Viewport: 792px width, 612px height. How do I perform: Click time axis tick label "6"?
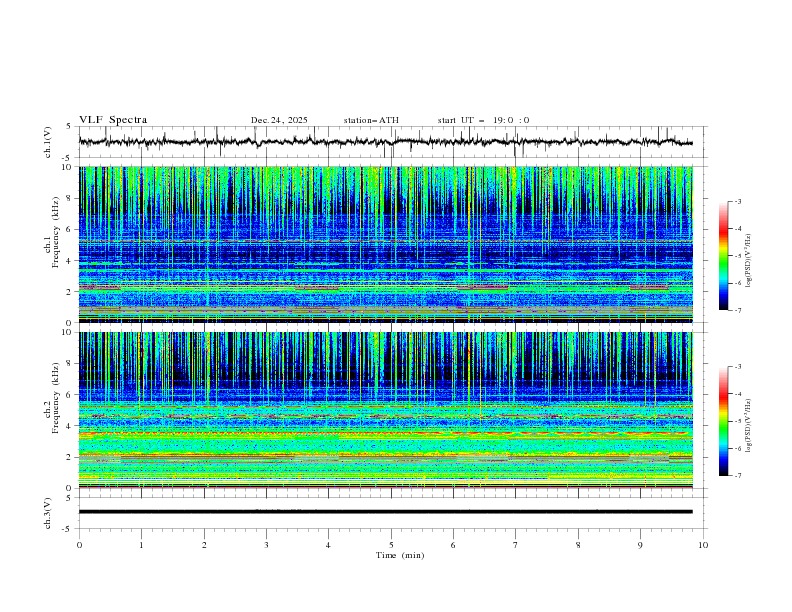point(453,545)
